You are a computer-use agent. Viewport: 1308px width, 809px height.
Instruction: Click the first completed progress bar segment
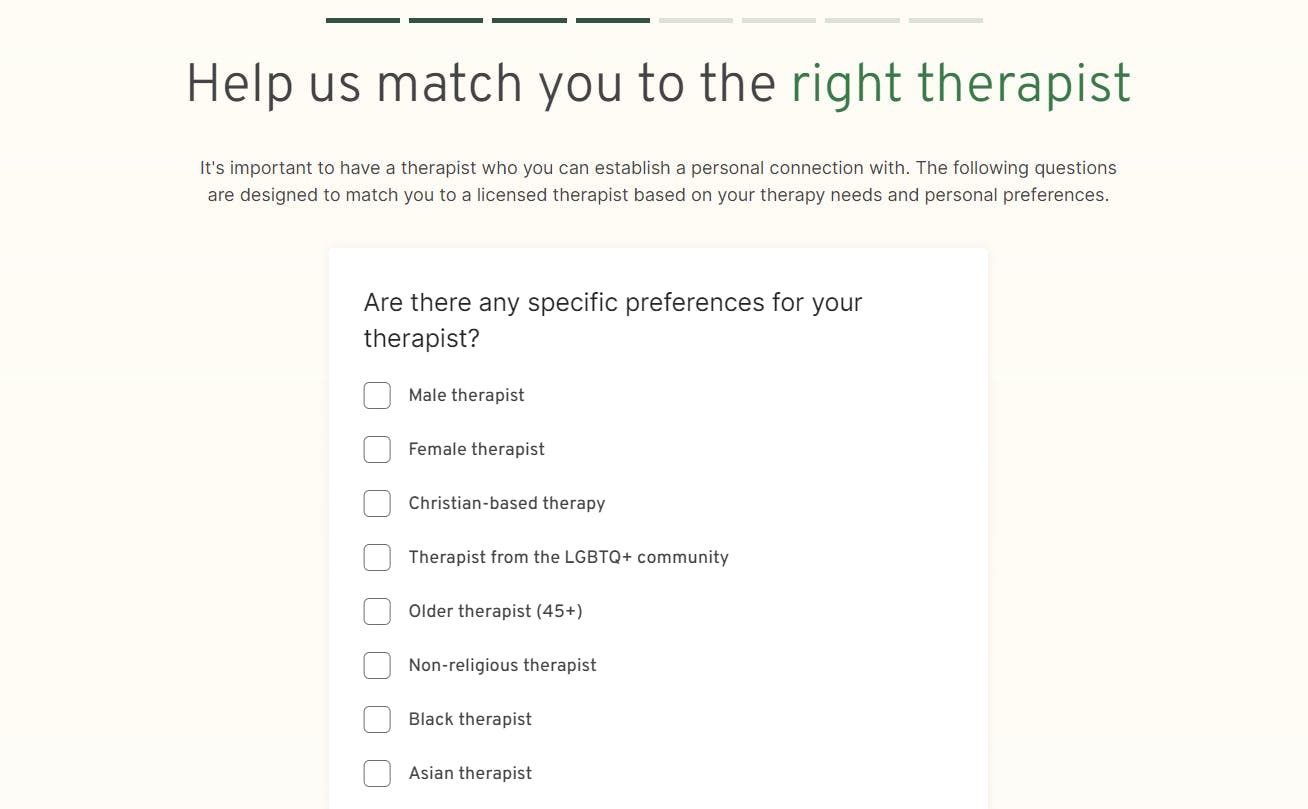[362, 18]
